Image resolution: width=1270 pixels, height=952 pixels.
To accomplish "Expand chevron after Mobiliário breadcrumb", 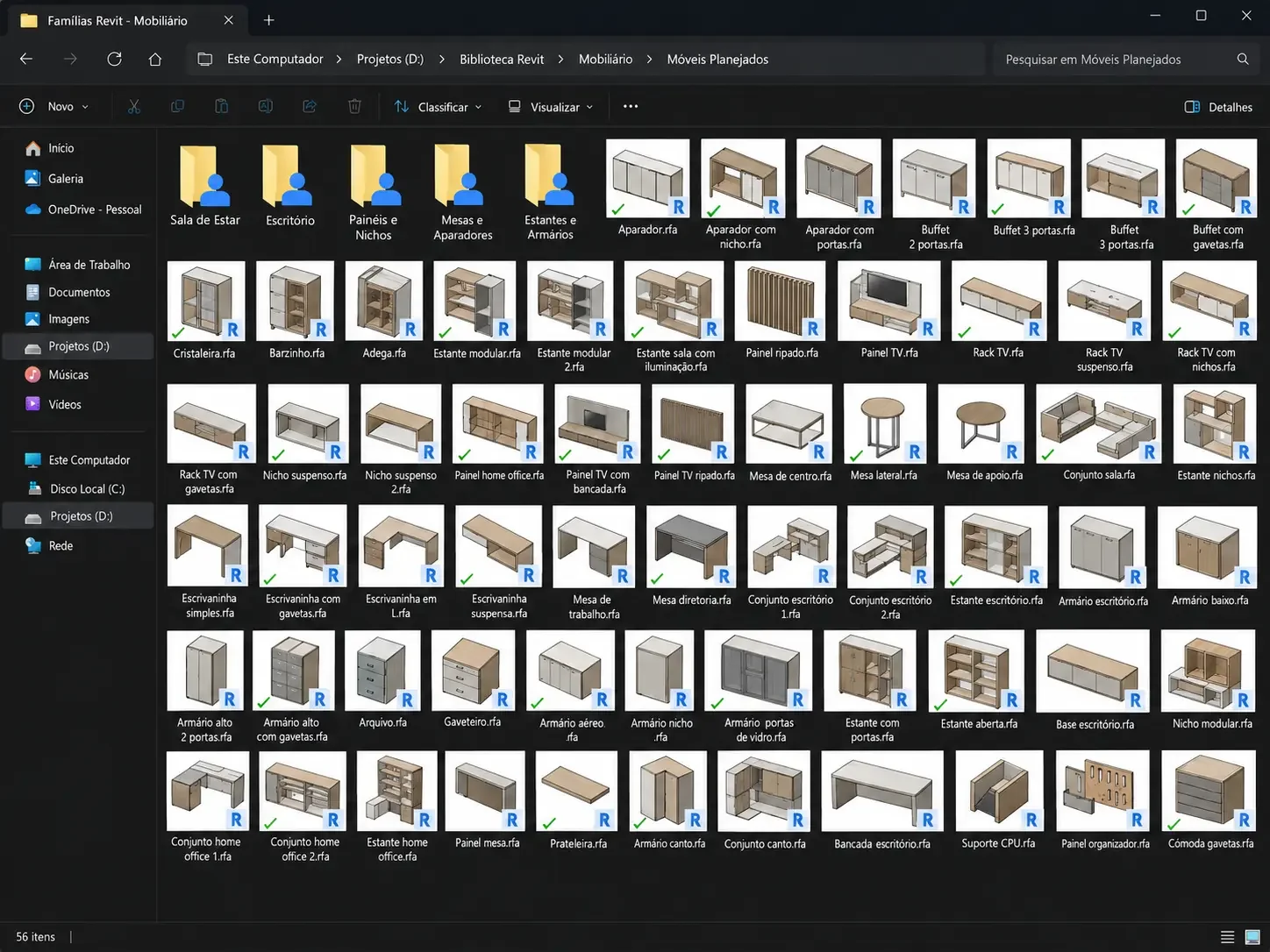I will 649,59.
